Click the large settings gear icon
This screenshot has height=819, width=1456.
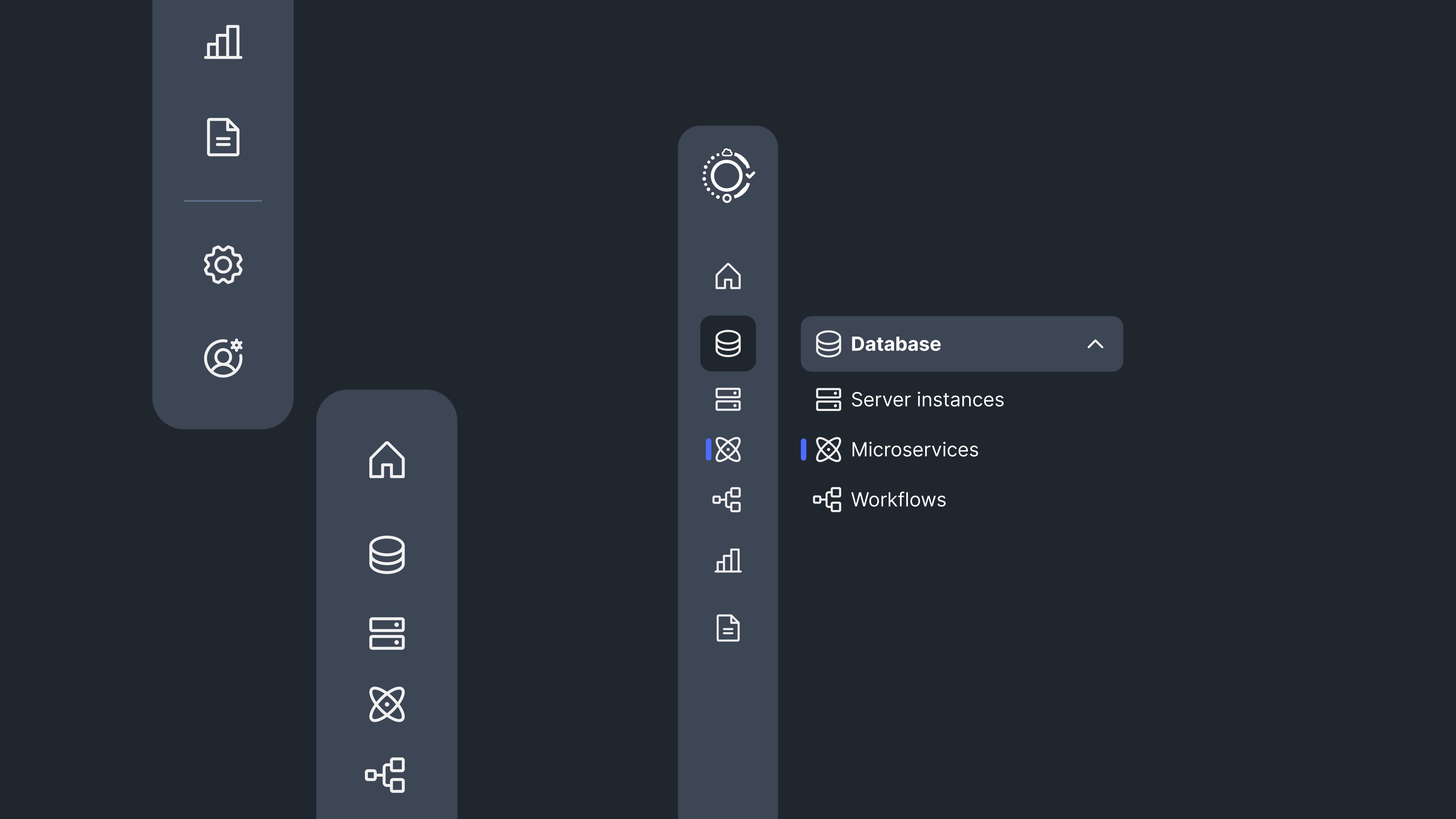223,264
